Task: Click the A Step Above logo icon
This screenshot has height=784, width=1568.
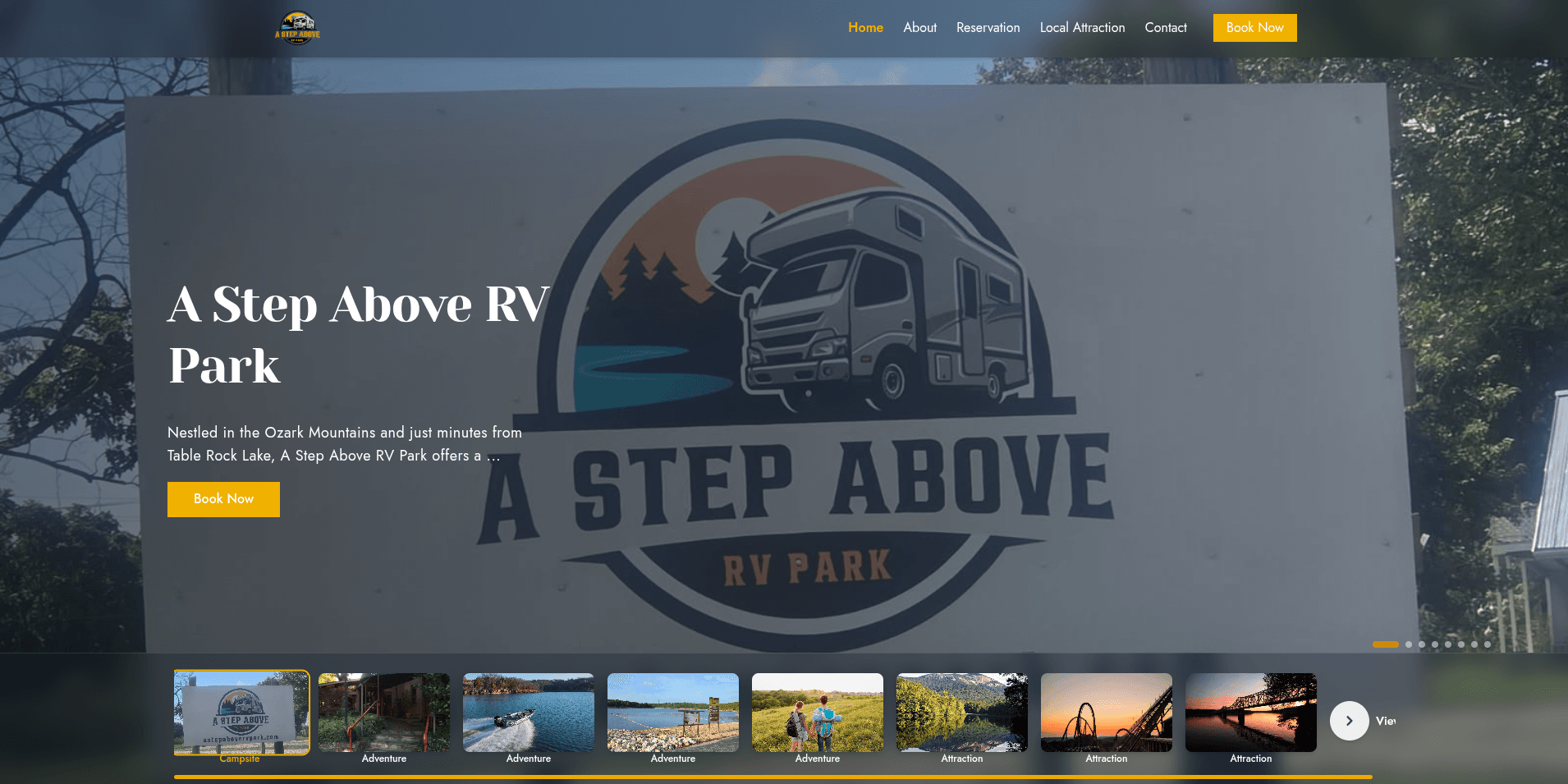Action: coord(298,27)
